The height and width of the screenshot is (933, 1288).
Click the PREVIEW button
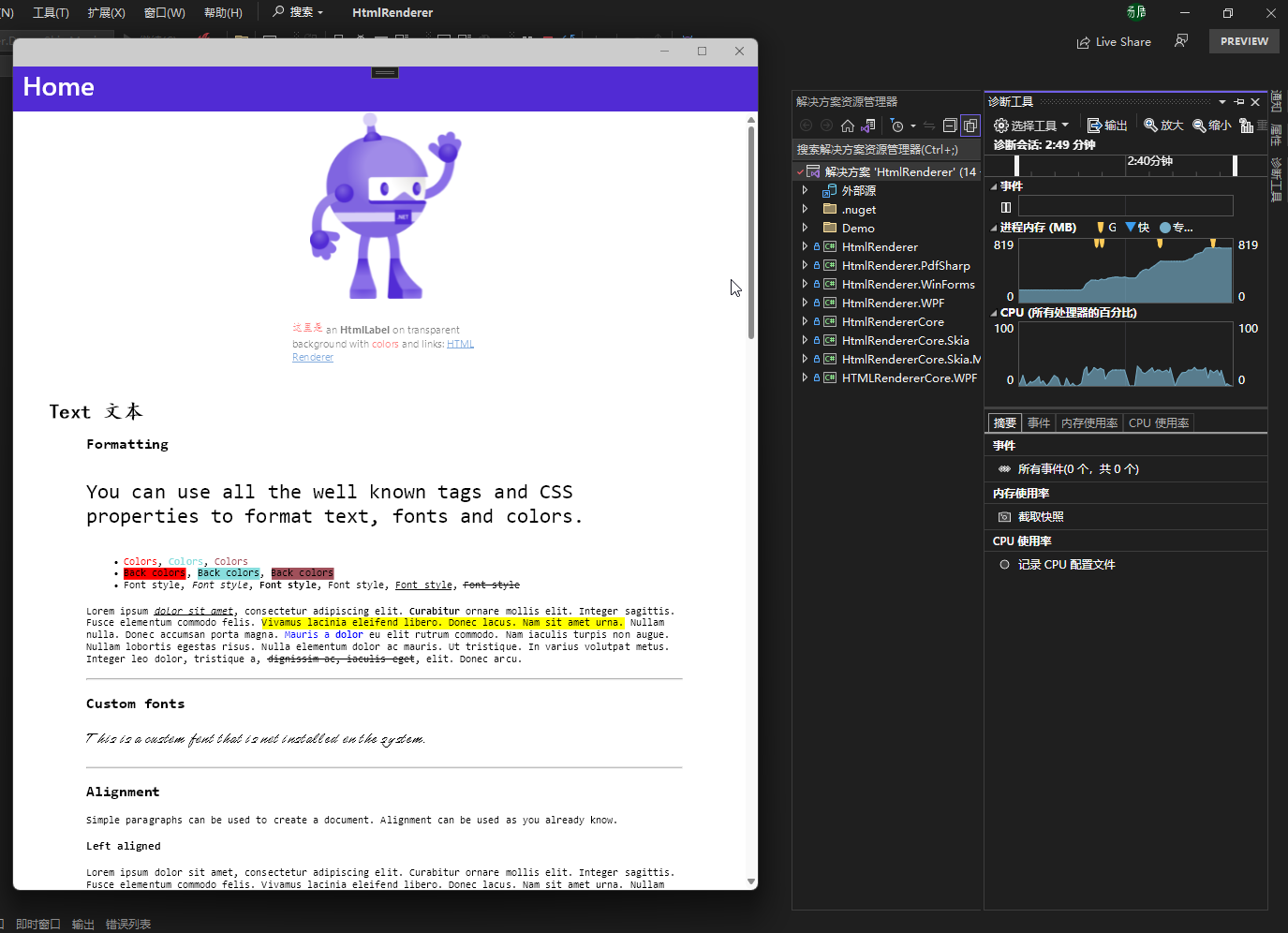[x=1244, y=41]
